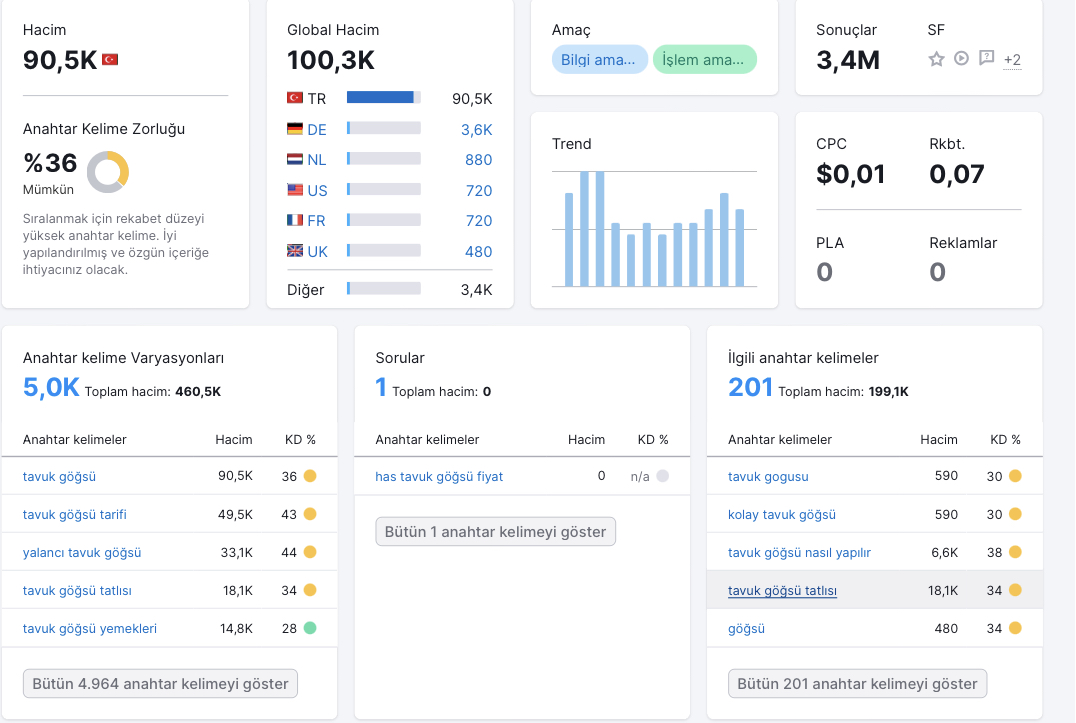Click the star SERP feature icon
This screenshot has height=723, width=1076.
click(x=936, y=59)
